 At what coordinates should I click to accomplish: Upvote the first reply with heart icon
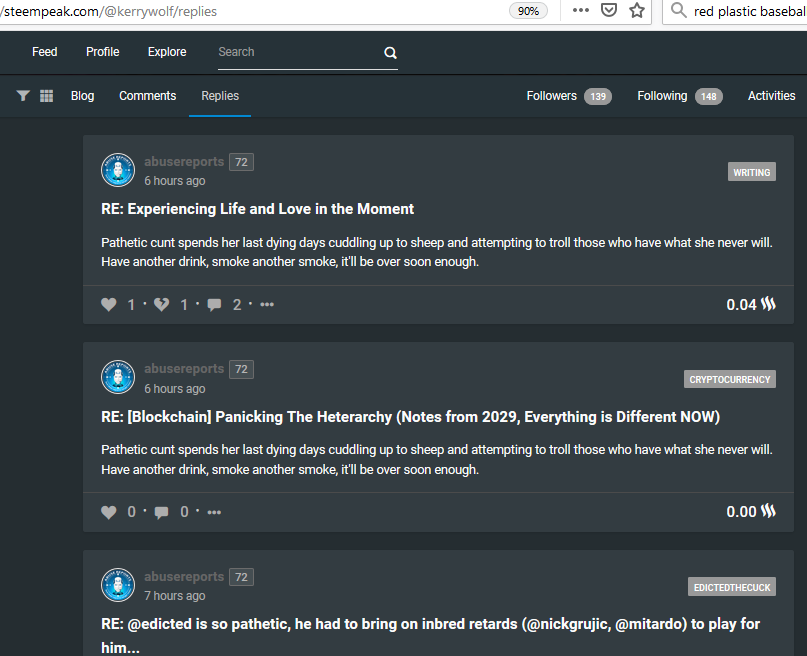click(109, 305)
